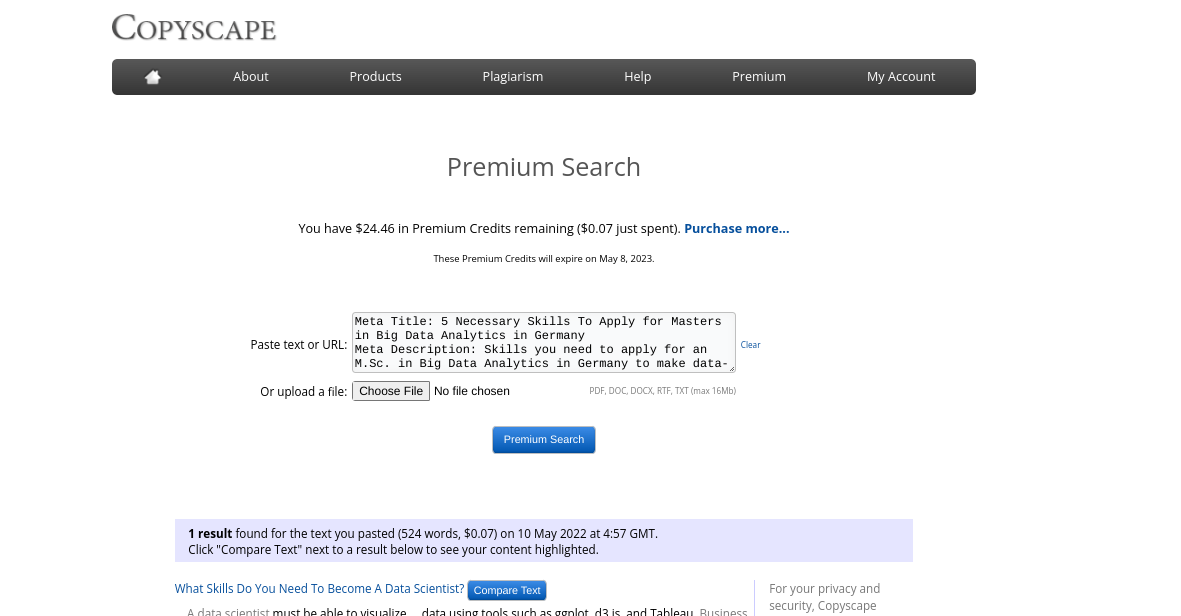Image resolution: width=1181 pixels, height=616 pixels.
Task: Click the 'No file chosen' label
Action: point(471,391)
